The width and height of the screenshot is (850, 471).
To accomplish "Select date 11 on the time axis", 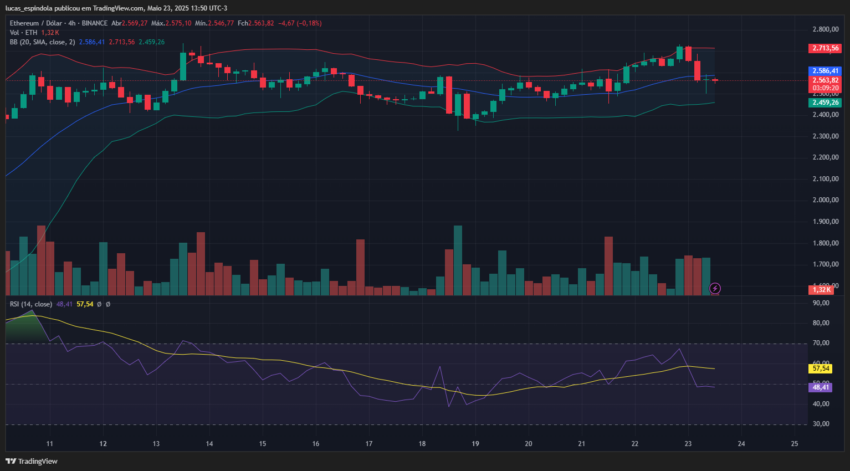I will point(50,443).
